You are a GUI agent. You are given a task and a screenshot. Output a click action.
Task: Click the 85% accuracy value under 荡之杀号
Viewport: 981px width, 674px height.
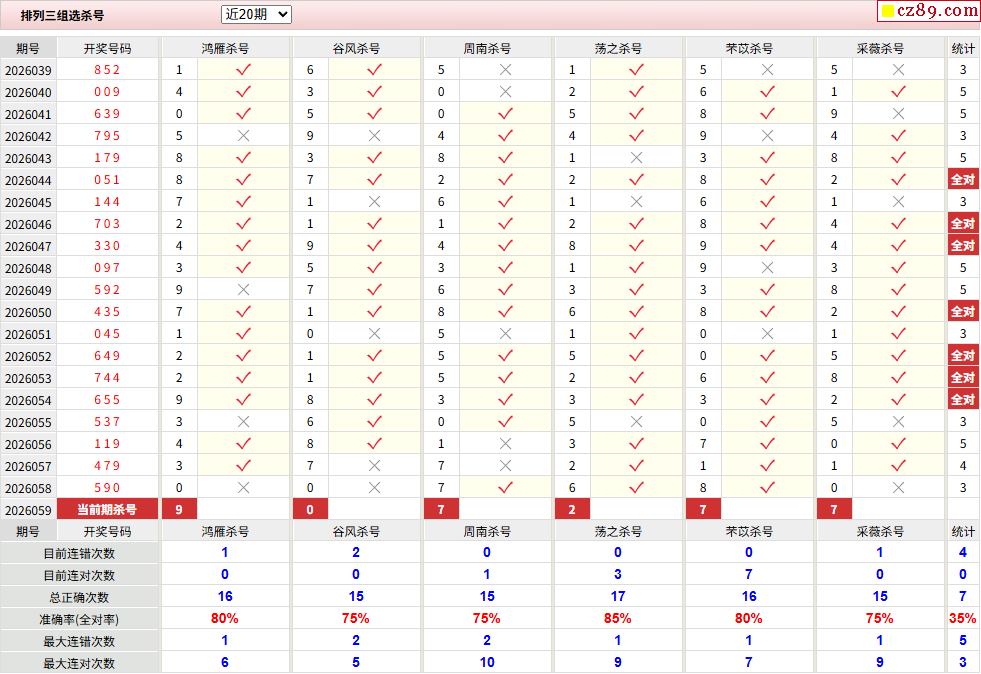(x=618, y=619)
